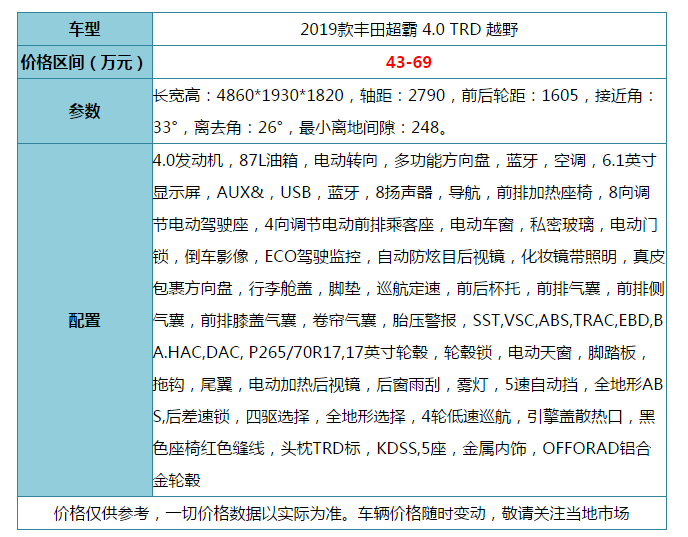The width and height of the screenshot is (688, 537).
Task: Click the ECO驾驶监控 text
Action: tap(313, 257)
